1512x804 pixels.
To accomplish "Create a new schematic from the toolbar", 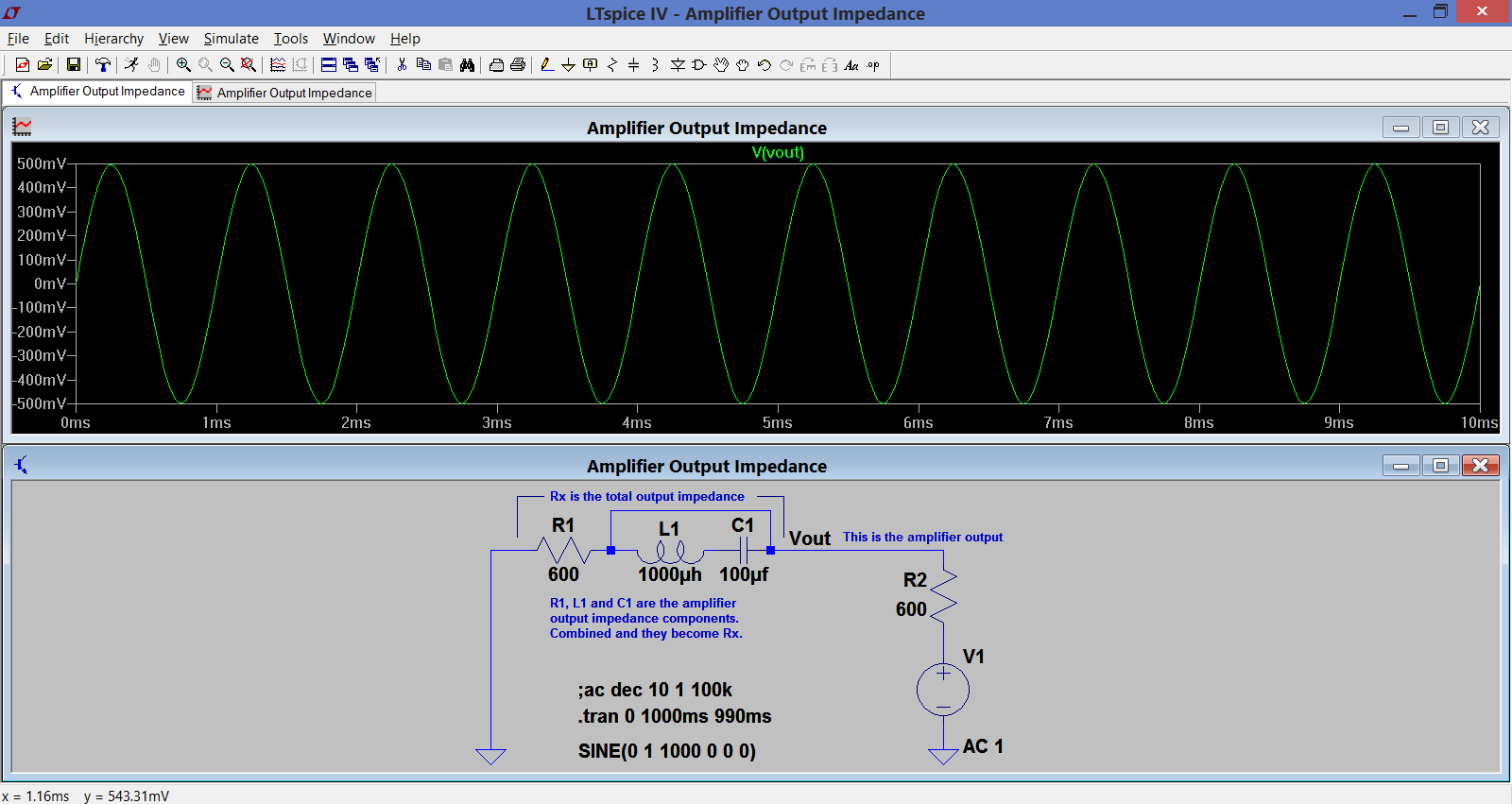I will (23, 65).
